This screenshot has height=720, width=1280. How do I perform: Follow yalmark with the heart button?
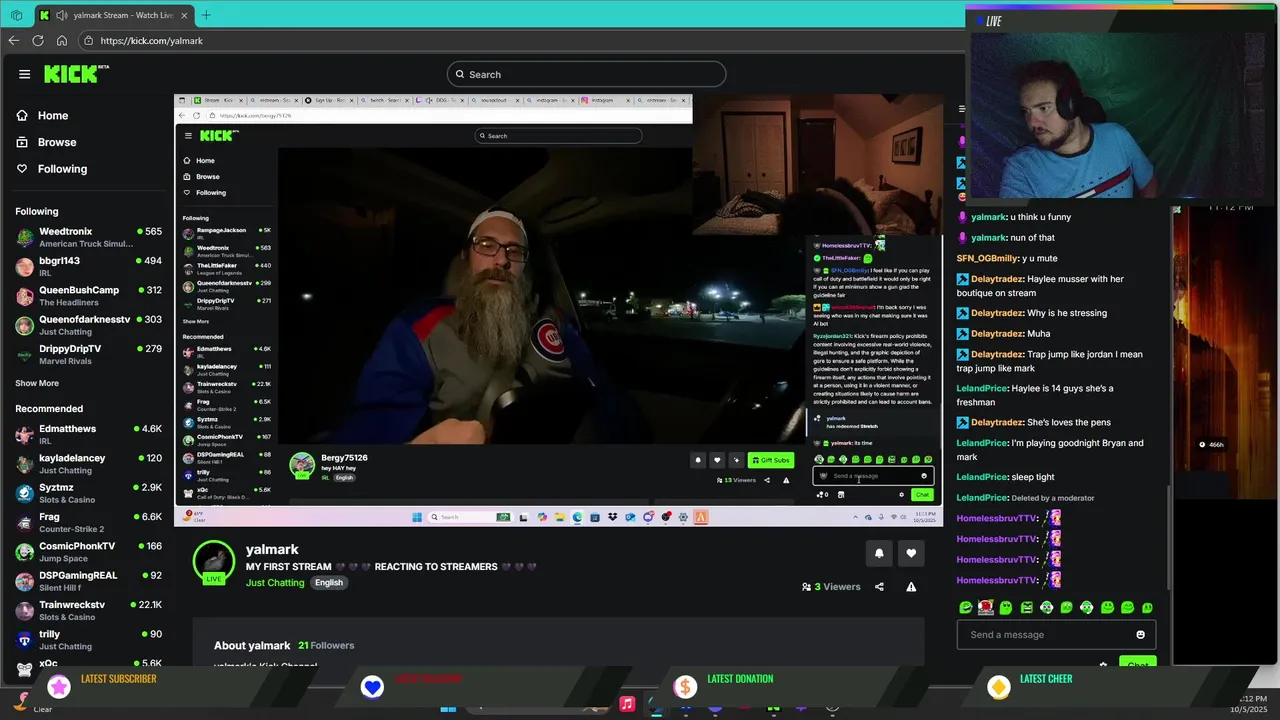[x=911, y=553]
